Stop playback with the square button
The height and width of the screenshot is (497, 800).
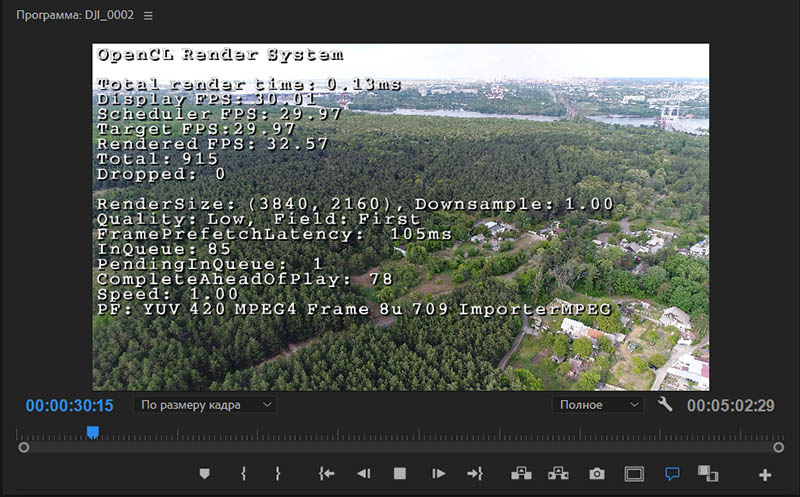400,474
